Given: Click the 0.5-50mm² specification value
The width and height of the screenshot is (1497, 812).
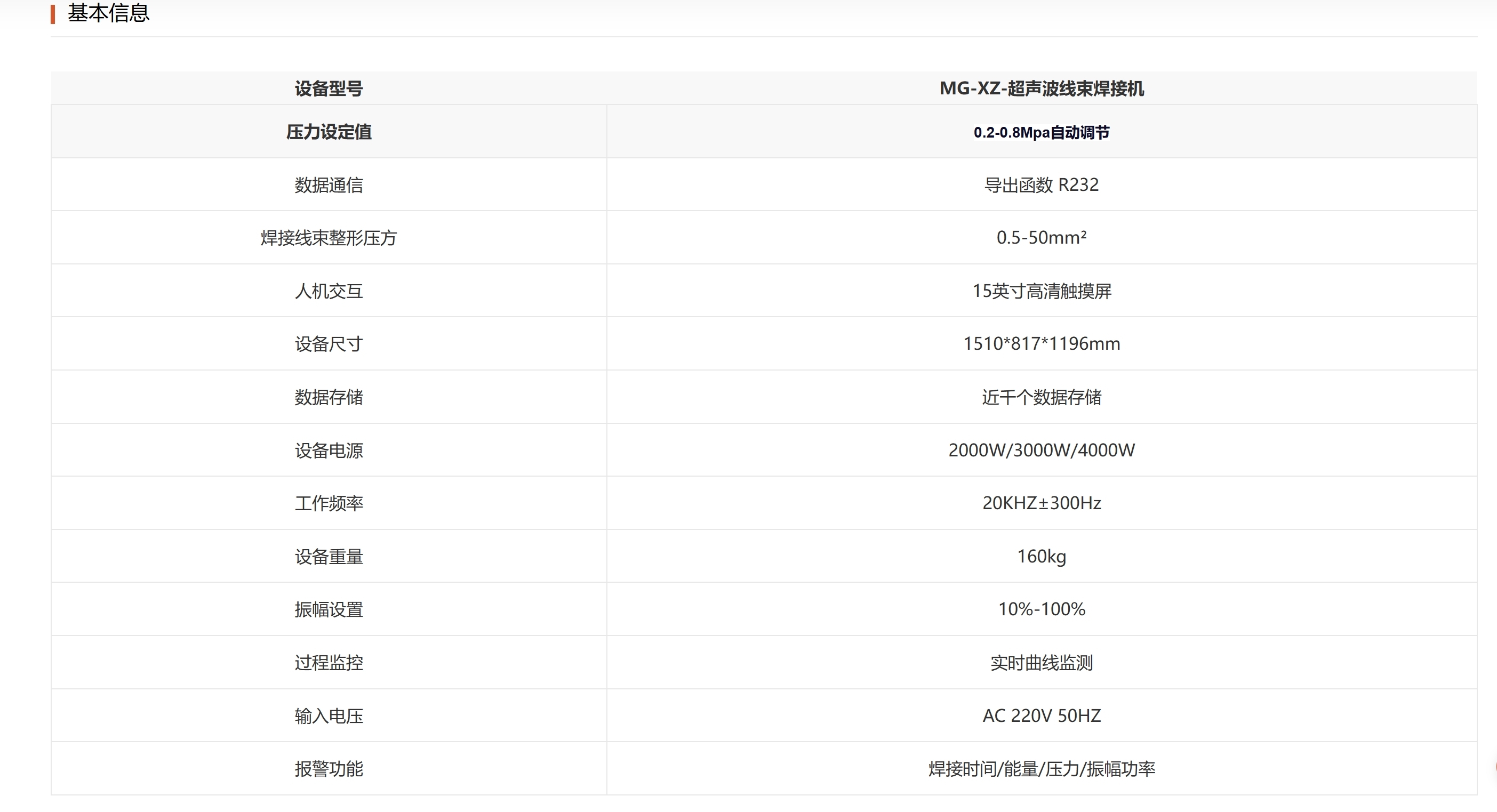Looking at the screenshot, I should point(1043,238).
